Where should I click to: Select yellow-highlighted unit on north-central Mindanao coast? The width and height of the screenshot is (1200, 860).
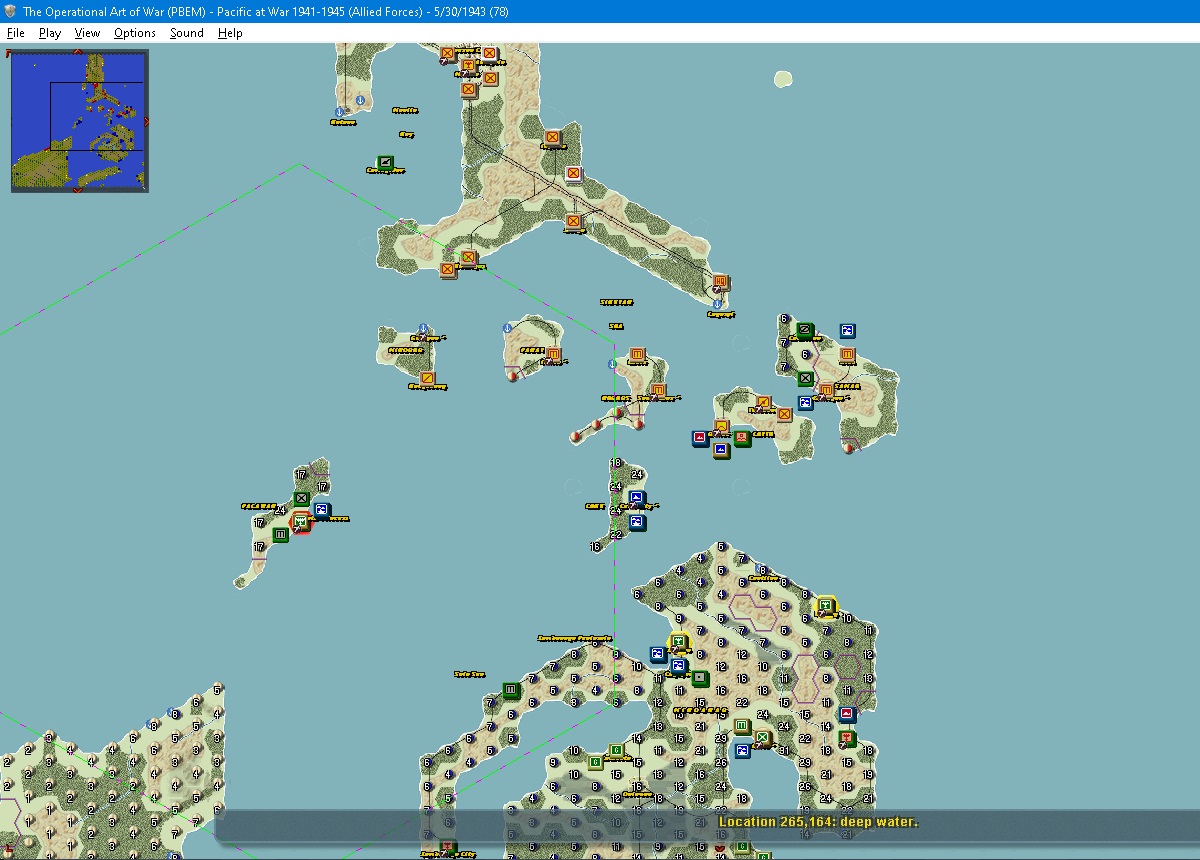(x=679, y=642)
